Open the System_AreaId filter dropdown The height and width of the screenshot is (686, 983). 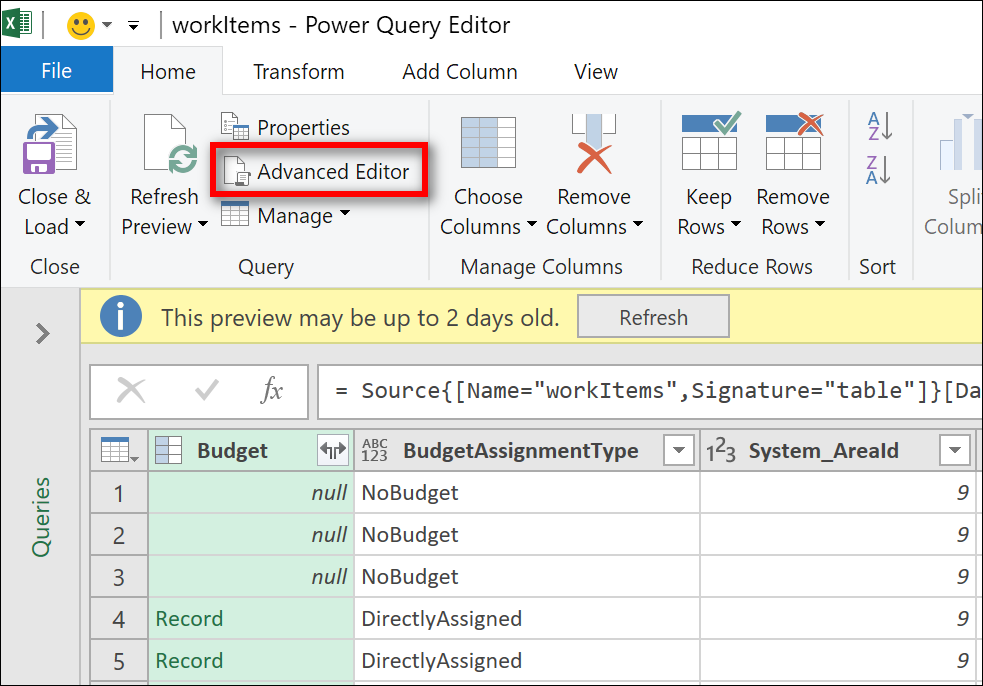click(x=955, y=450)
